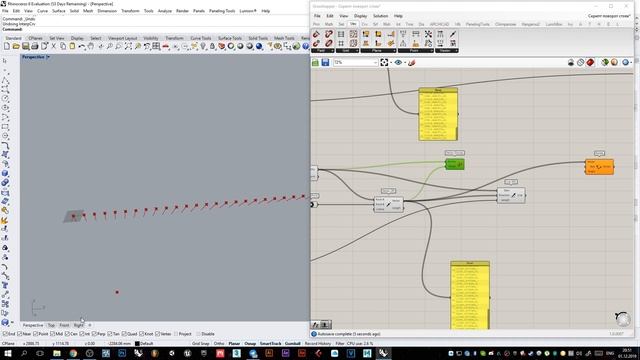Toggle Grid Snap in Rhino status bar
This screenshot has width=640, height=360.
click(200, 344)
